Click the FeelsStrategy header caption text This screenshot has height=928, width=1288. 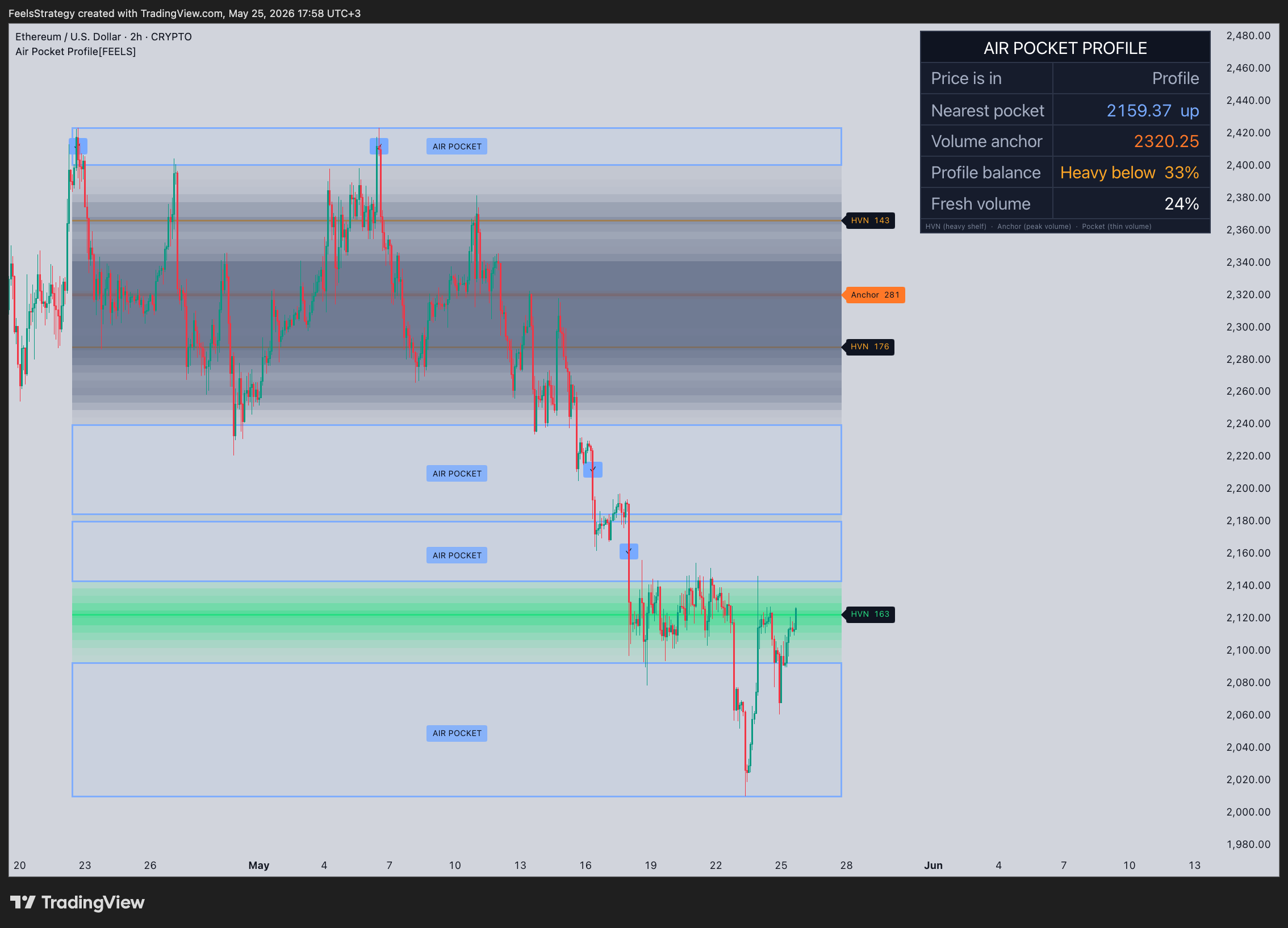click(x=185, y=13)
